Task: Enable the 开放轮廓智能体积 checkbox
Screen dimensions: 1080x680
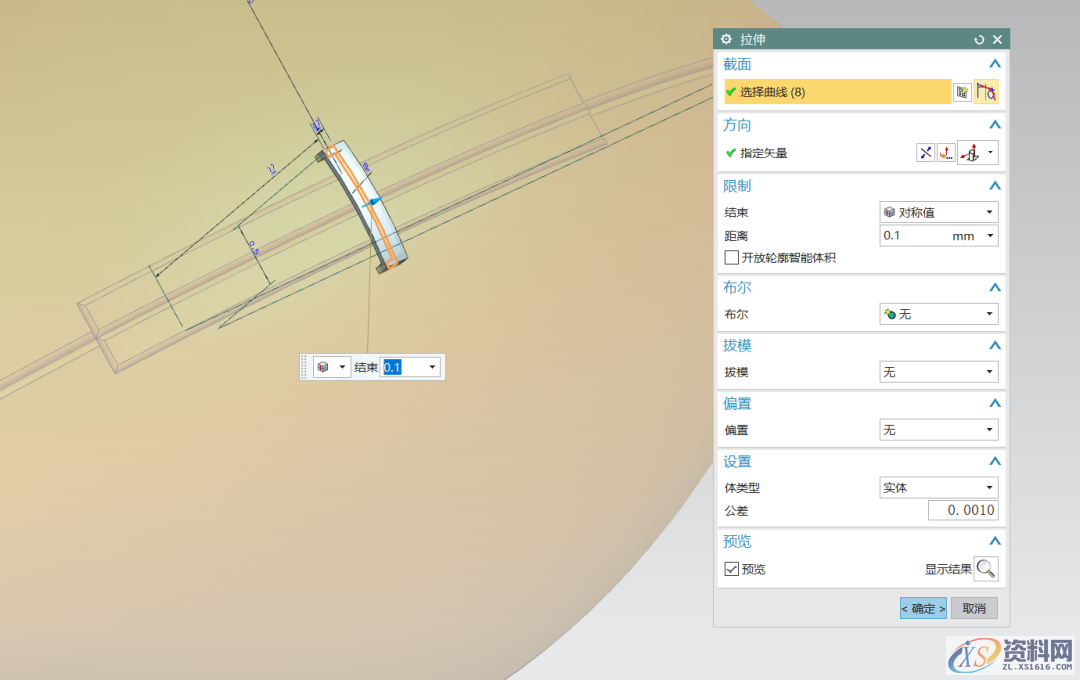Action: click(732, 258)
